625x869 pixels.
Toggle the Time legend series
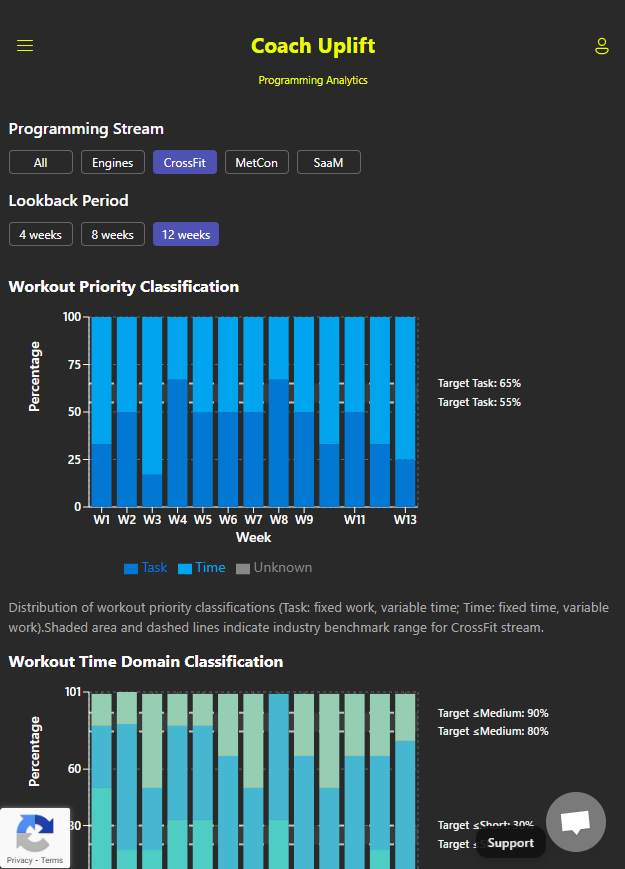click(x=202, y=568)
